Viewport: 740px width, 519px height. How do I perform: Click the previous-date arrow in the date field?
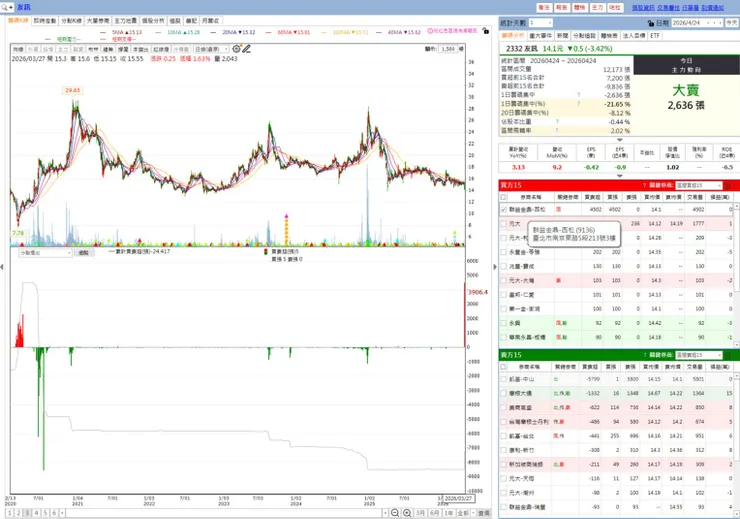714,23
